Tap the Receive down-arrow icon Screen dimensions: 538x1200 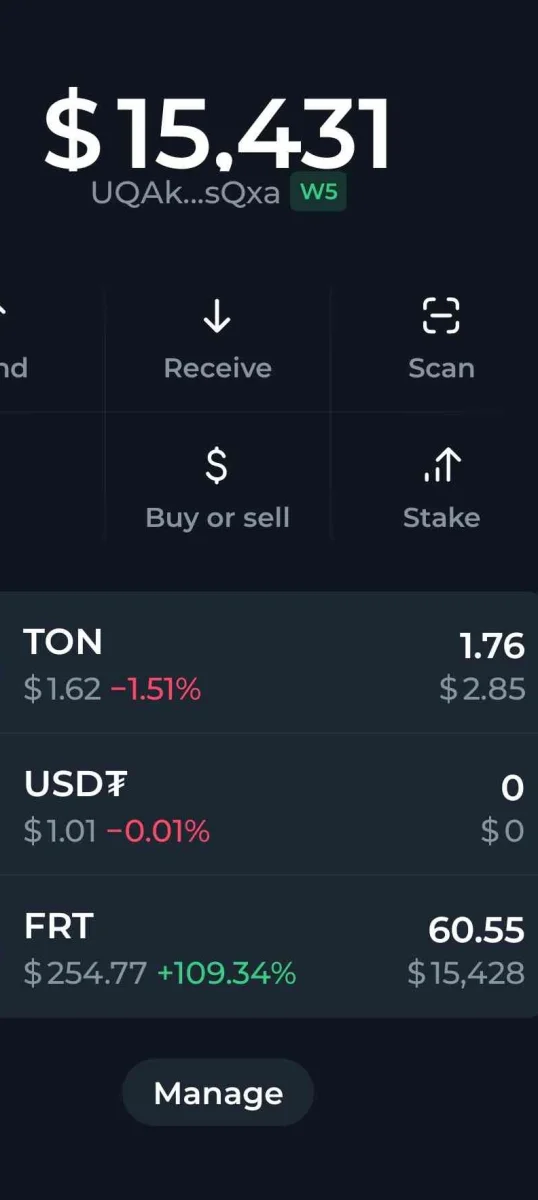(217, 318)
